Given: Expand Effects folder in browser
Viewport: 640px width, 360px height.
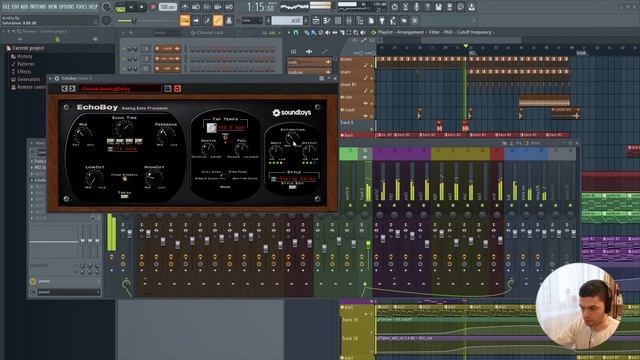Looking at the screenshot, I should pos(24,72).
